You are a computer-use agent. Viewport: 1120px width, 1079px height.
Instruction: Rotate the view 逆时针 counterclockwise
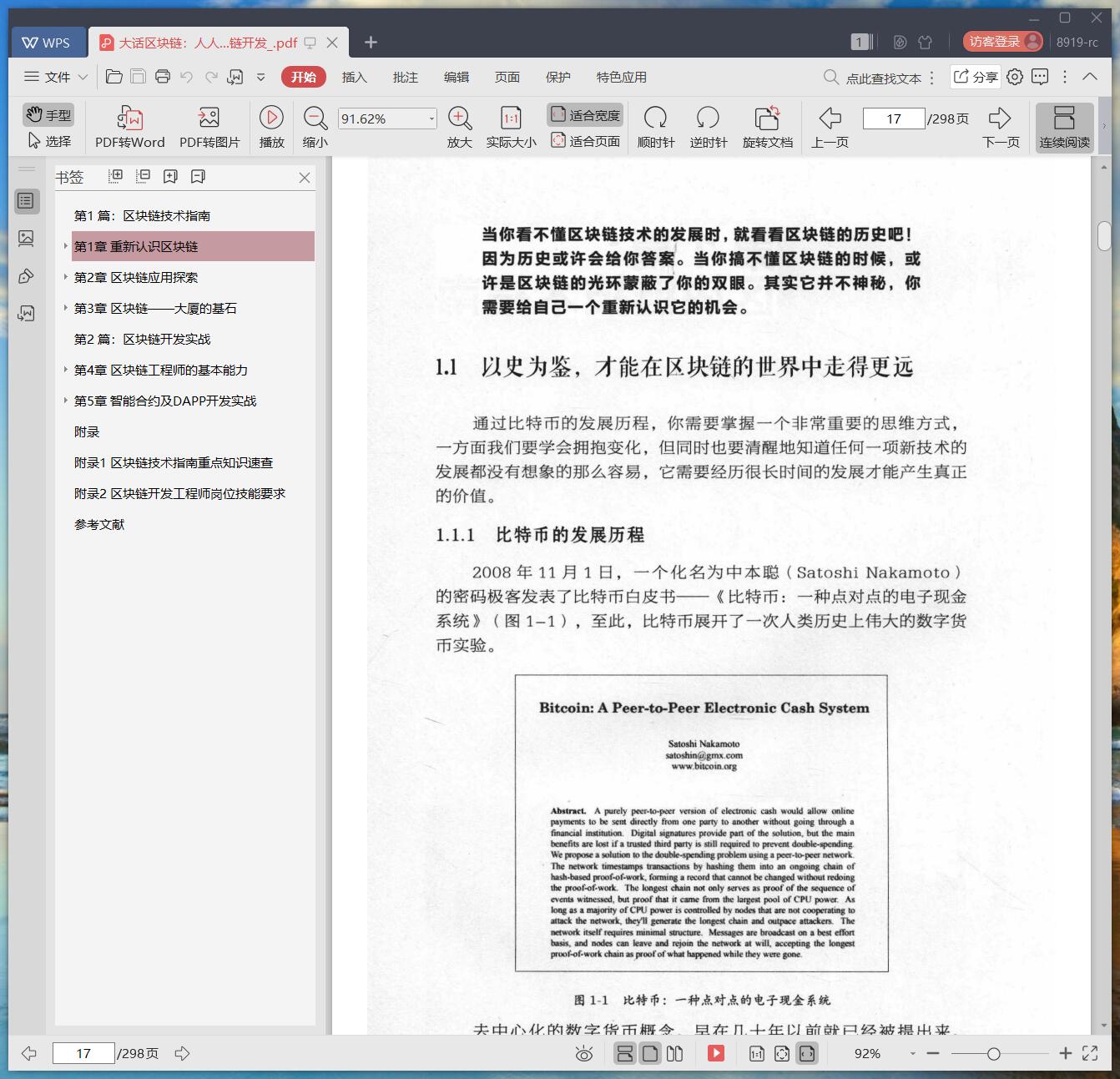(708, 127)
